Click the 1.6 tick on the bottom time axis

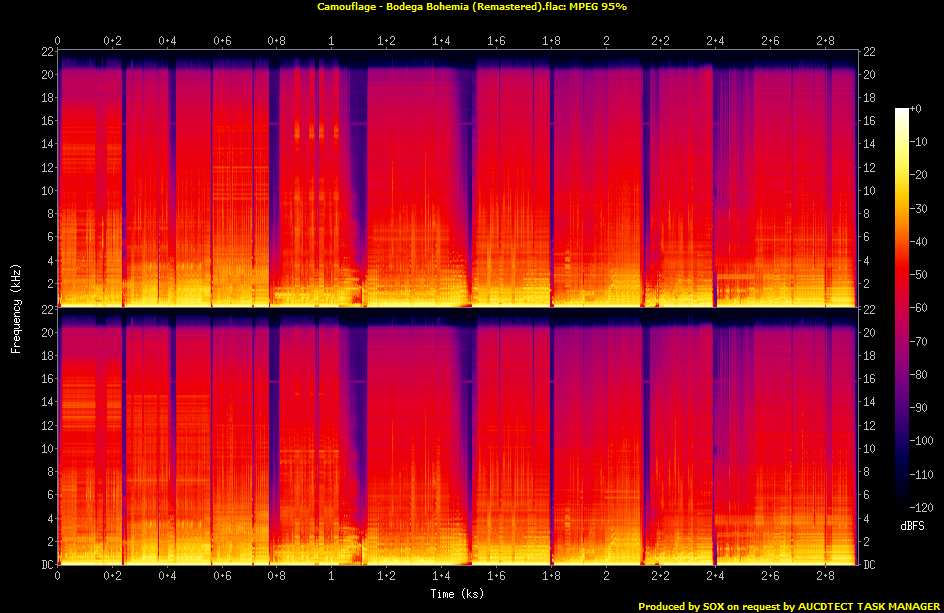pos(496,578)
